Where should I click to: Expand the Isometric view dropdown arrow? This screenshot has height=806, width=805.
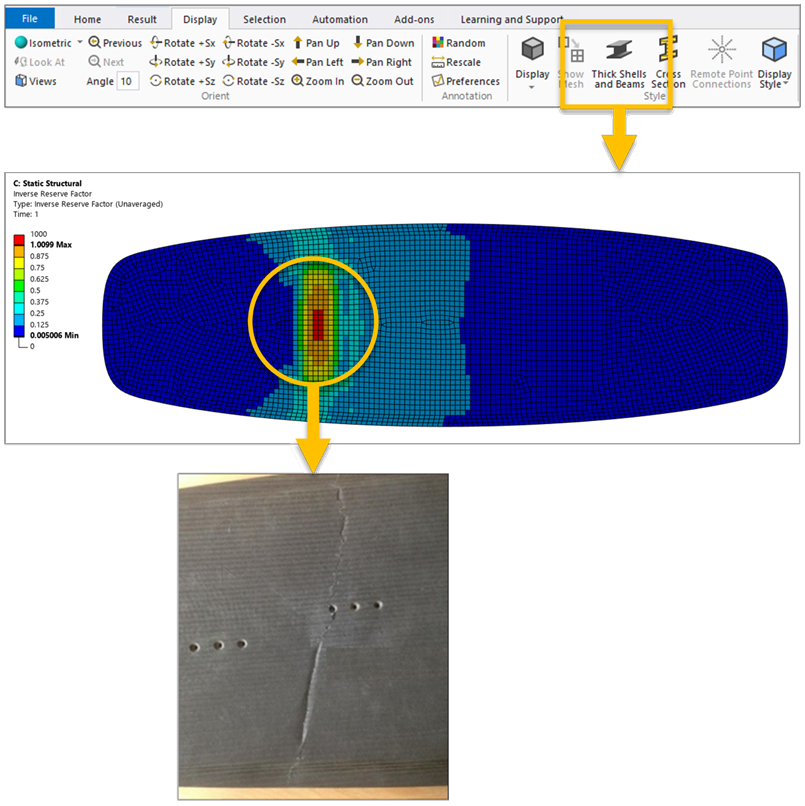(80, 42)
